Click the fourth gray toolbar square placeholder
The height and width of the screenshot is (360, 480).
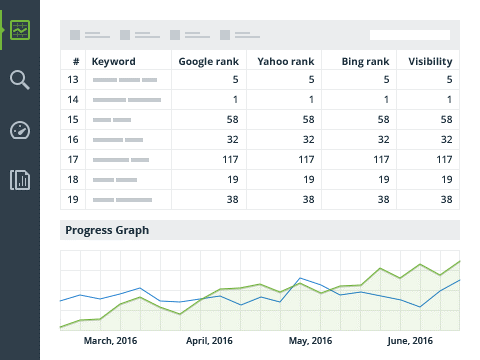pos(225,35)
